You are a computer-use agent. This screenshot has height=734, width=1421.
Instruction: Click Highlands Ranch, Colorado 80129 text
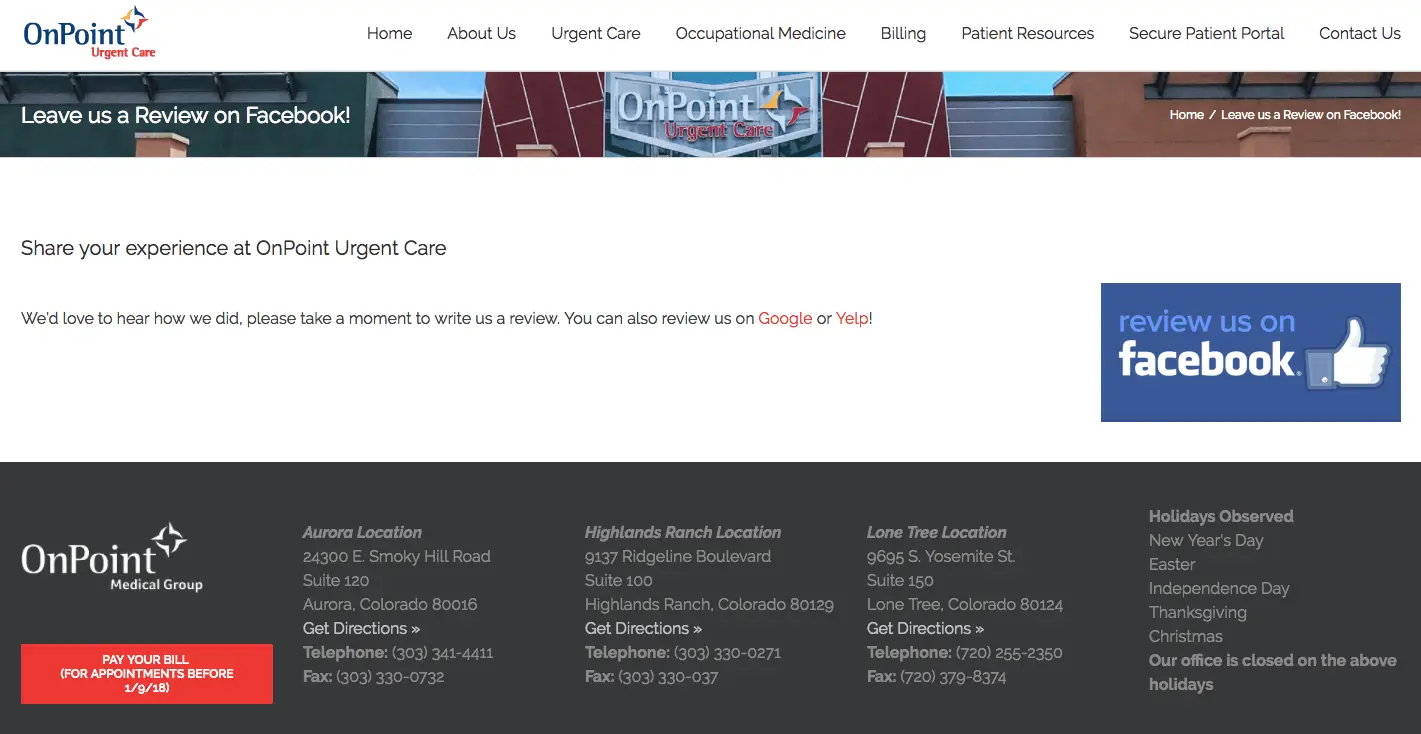point(709,604)
